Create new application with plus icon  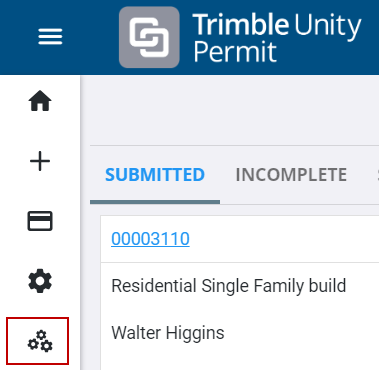click(x=40, y=161)
